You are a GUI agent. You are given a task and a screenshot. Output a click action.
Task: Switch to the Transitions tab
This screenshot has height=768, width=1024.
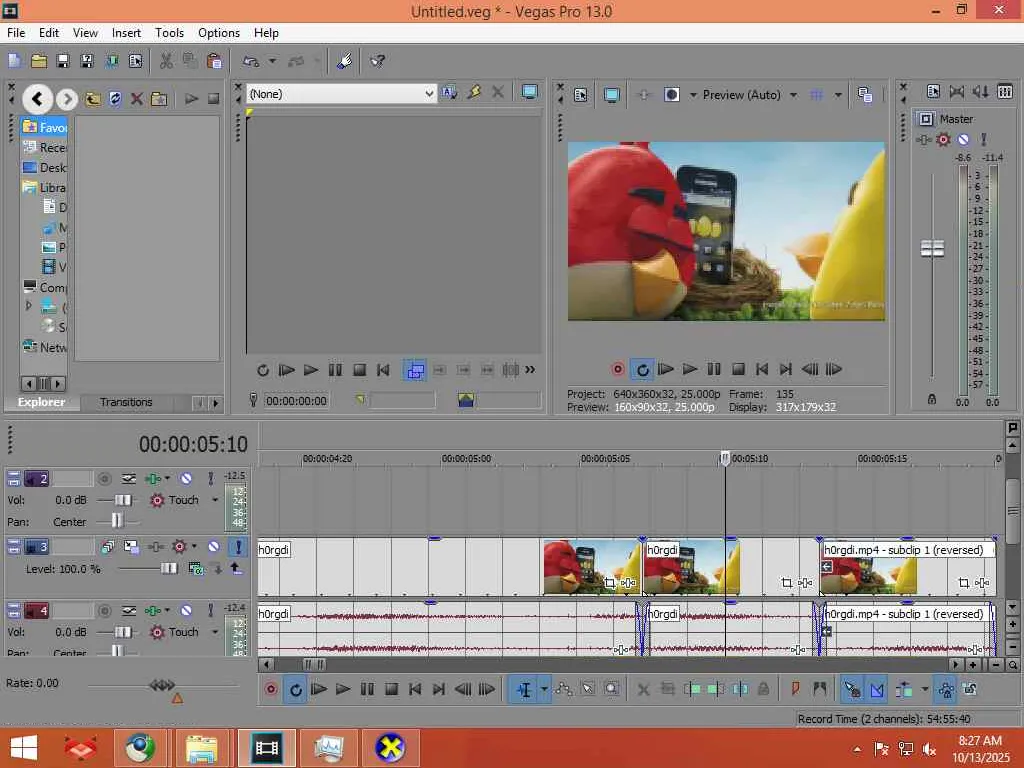(126, 402)
